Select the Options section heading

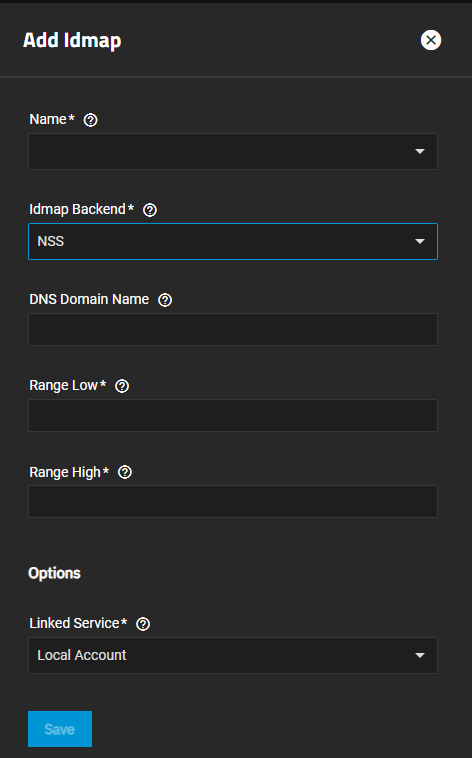click(x=54, y=573)
